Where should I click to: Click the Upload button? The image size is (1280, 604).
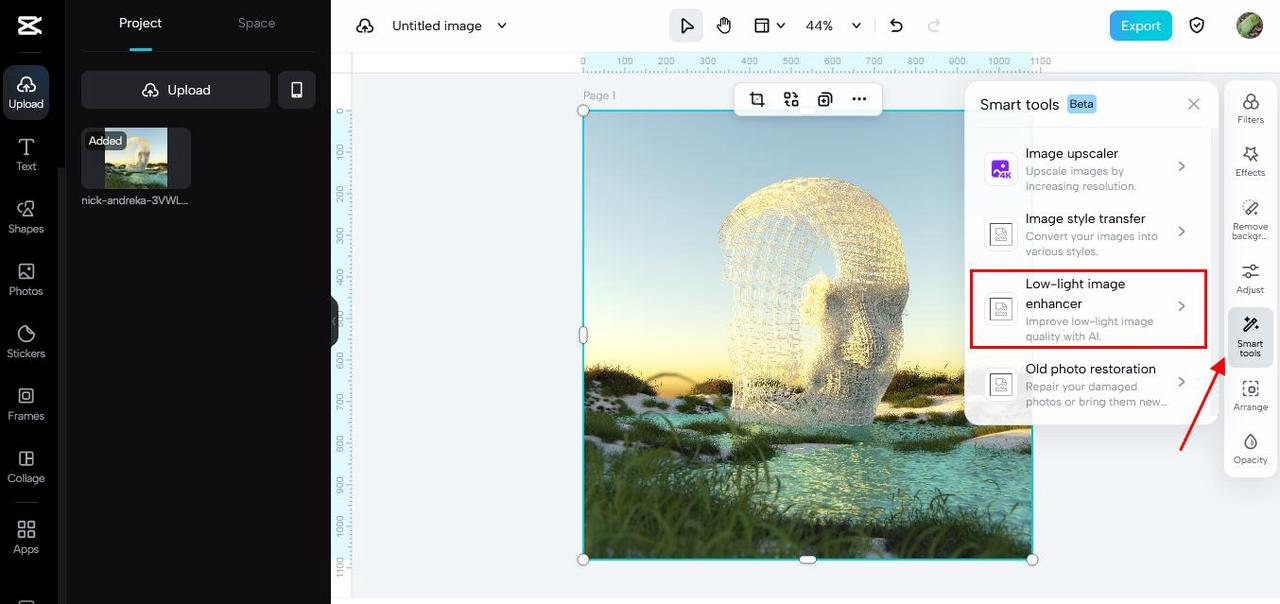click(x=176, y=90)
